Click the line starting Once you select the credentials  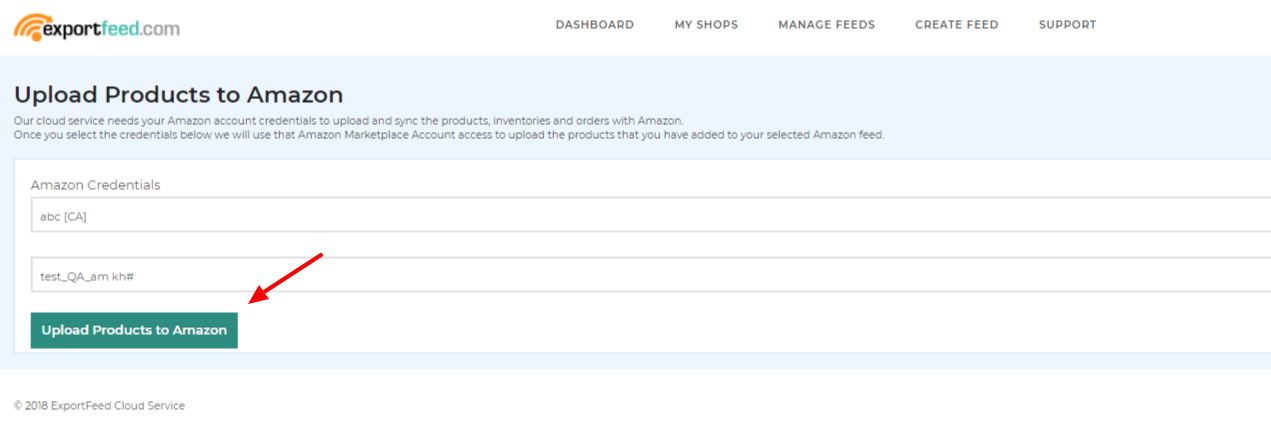(449, 134)
